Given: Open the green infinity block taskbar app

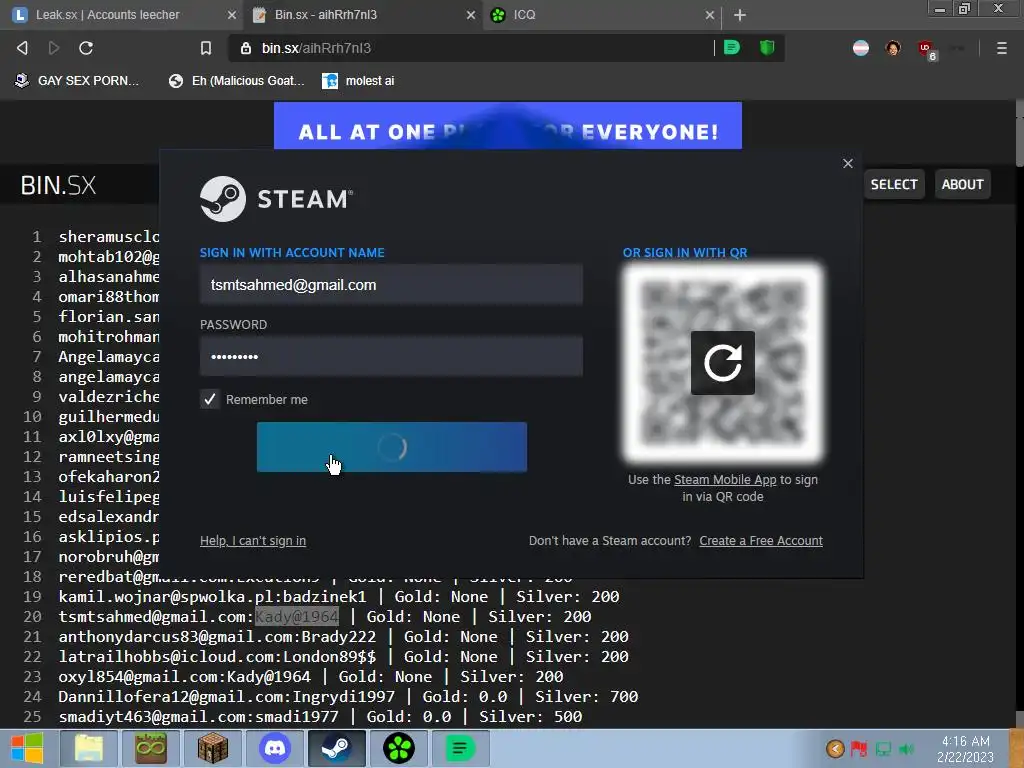Looking at the screenshot, I should pyautogui.click(x=151, y=748).
